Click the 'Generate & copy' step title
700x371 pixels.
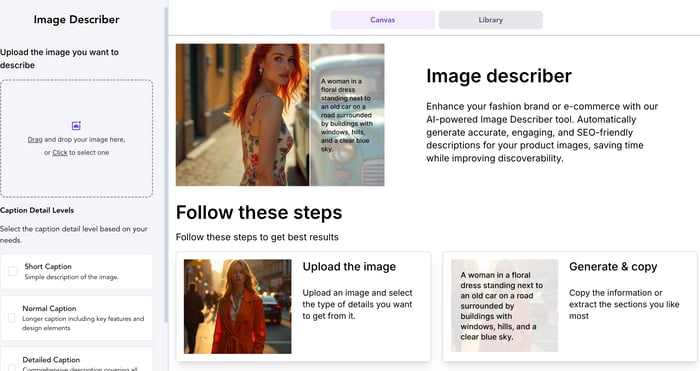click(x=613, y=267)
